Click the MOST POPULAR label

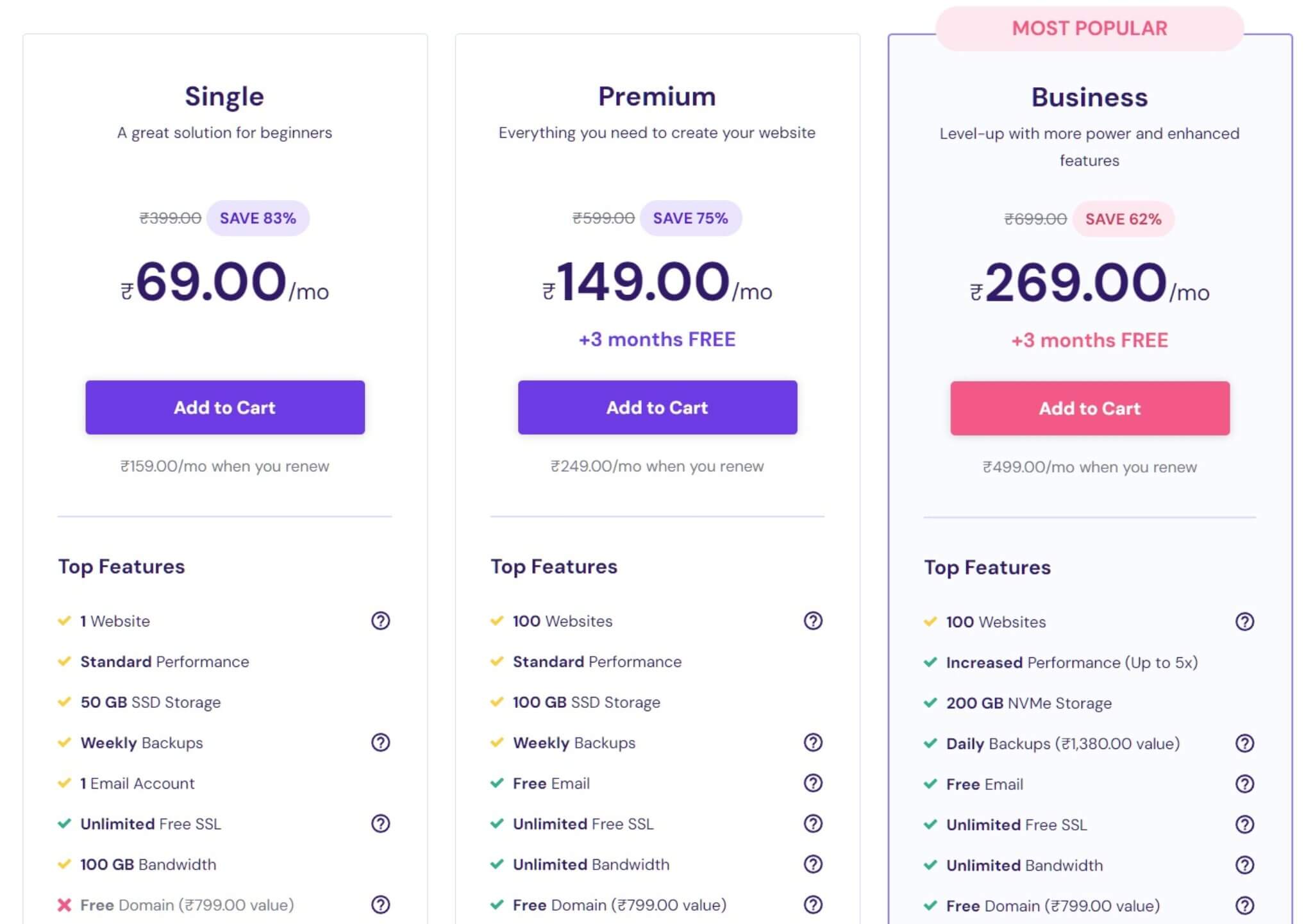1089,28
